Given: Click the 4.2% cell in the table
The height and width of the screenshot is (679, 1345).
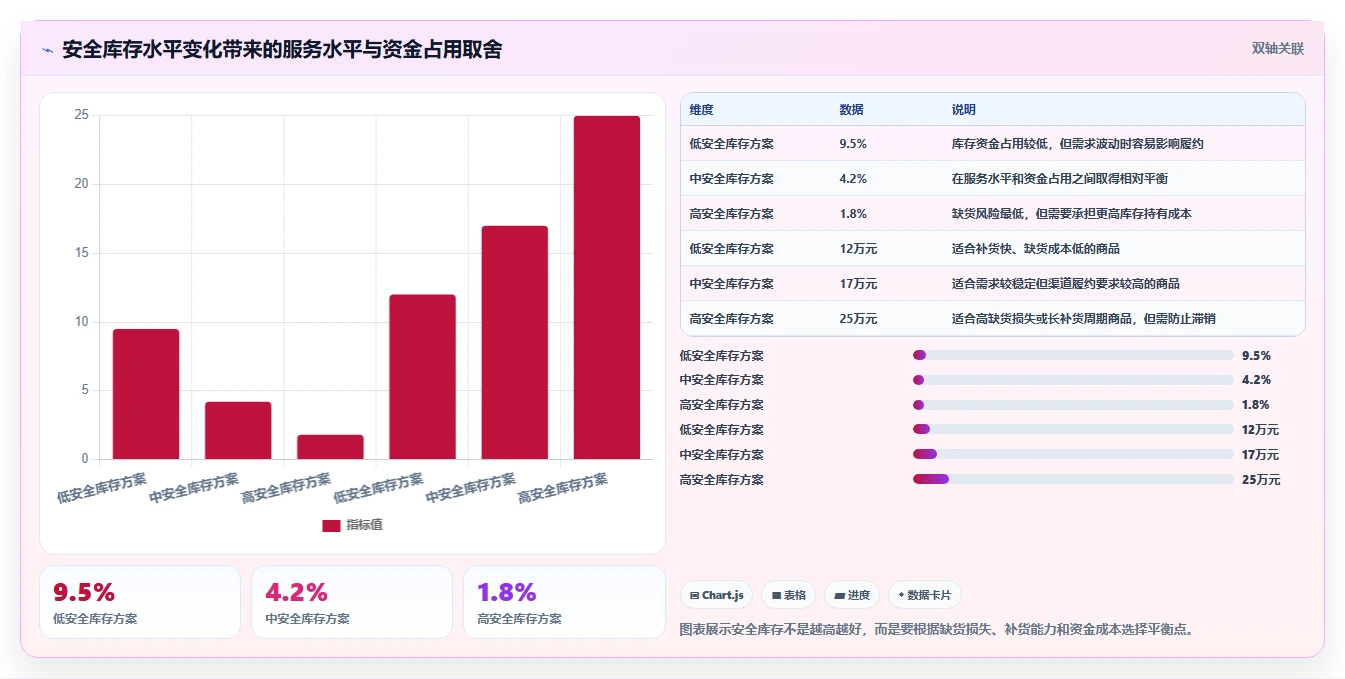Looking at the screenshot, I should point(853,179).
